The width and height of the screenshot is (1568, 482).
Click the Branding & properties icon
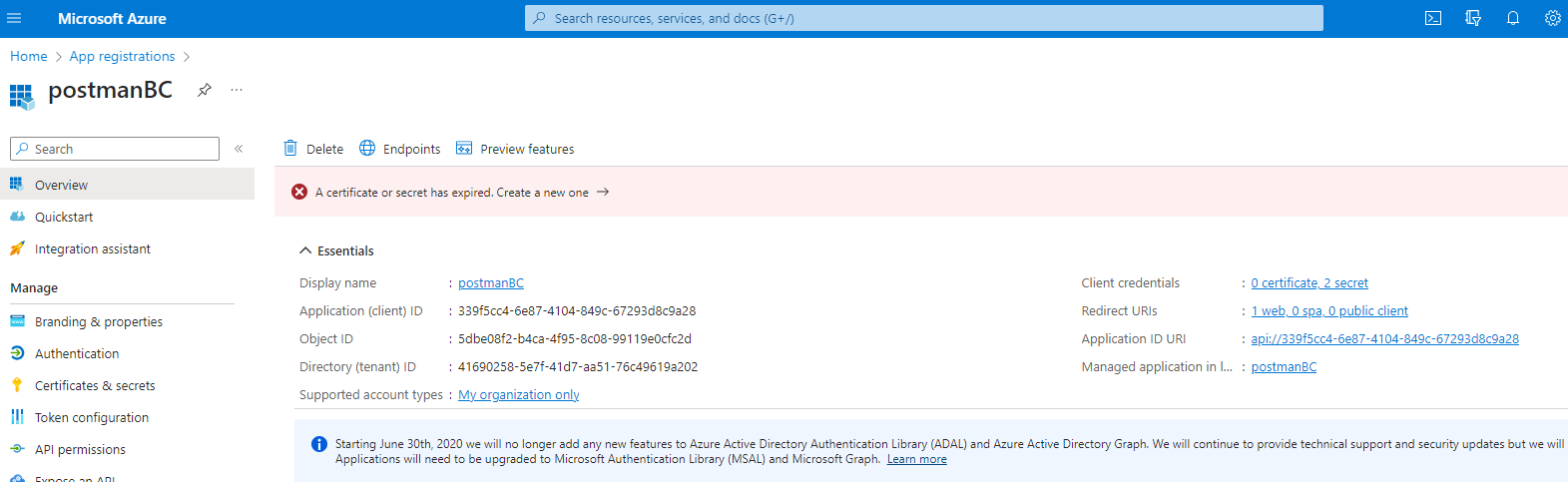click(x=17, y=320)
